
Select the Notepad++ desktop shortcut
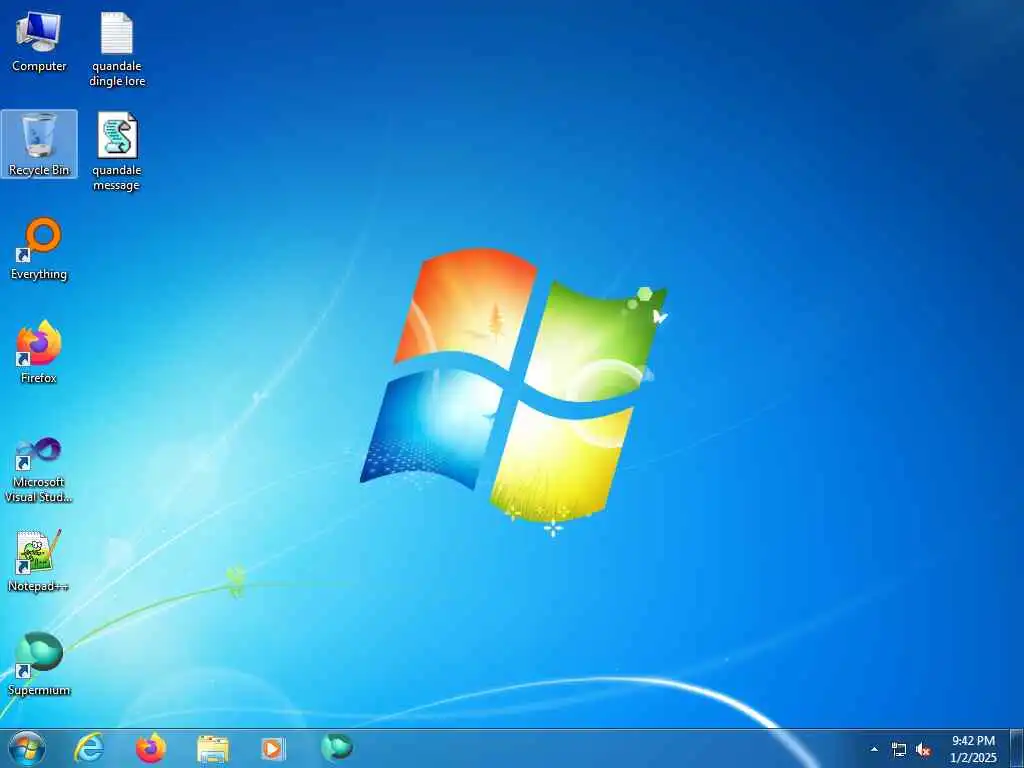coord(39,560)
